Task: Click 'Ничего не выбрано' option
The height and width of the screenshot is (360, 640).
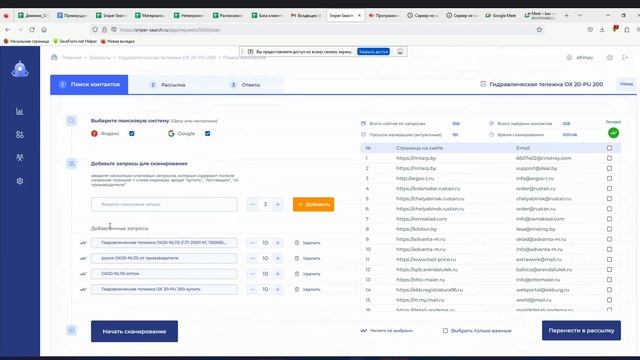Action: point(387,331)
